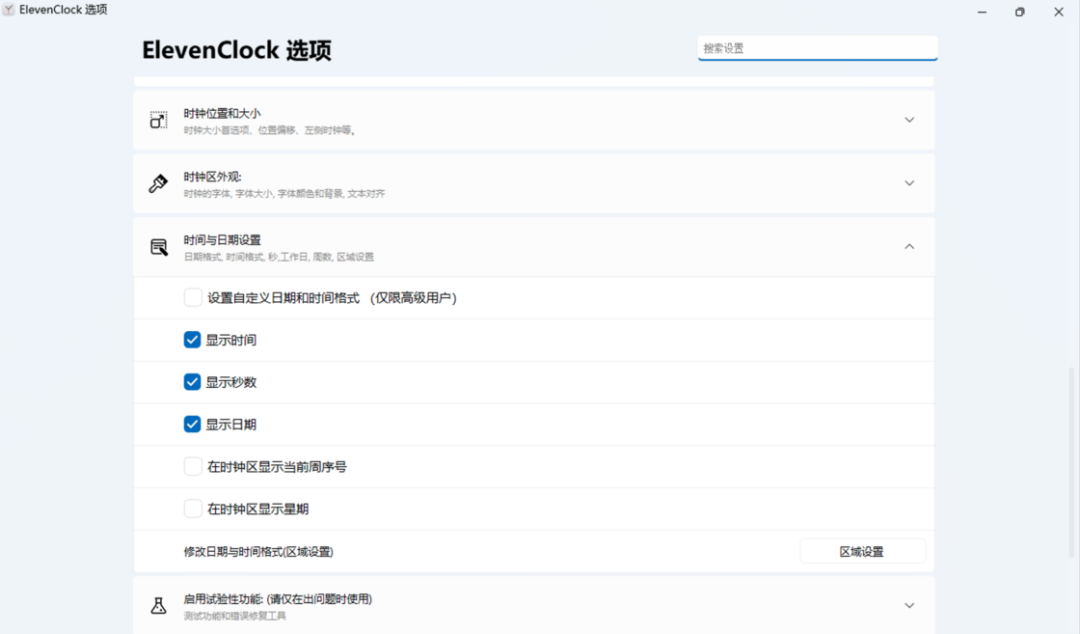This screenshot has width=1080, height=634.
Task: Click the paintbrush clock appearance icon
Action: coord(158,183)
